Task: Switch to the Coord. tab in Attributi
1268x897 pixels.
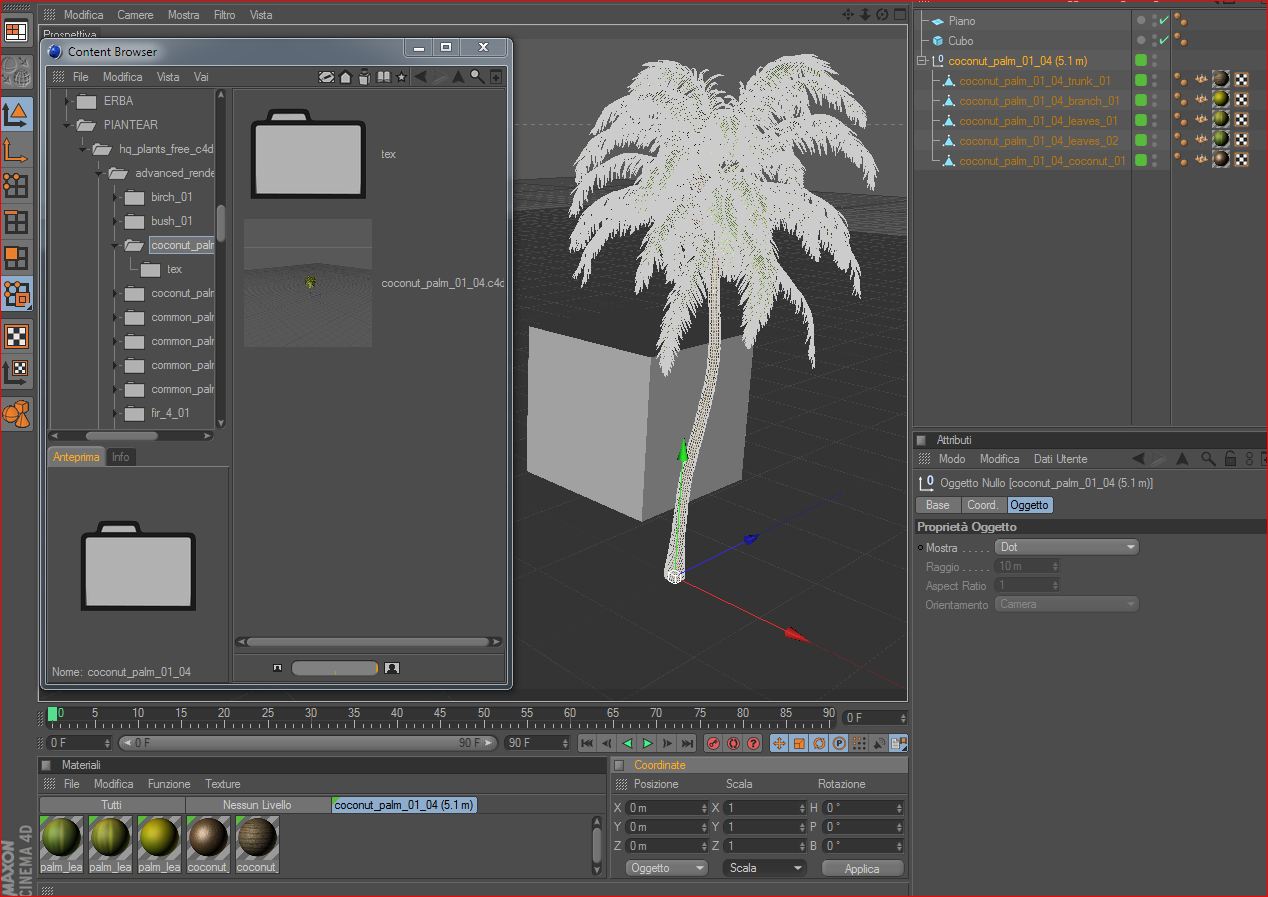Action: [x=982, y=505]
